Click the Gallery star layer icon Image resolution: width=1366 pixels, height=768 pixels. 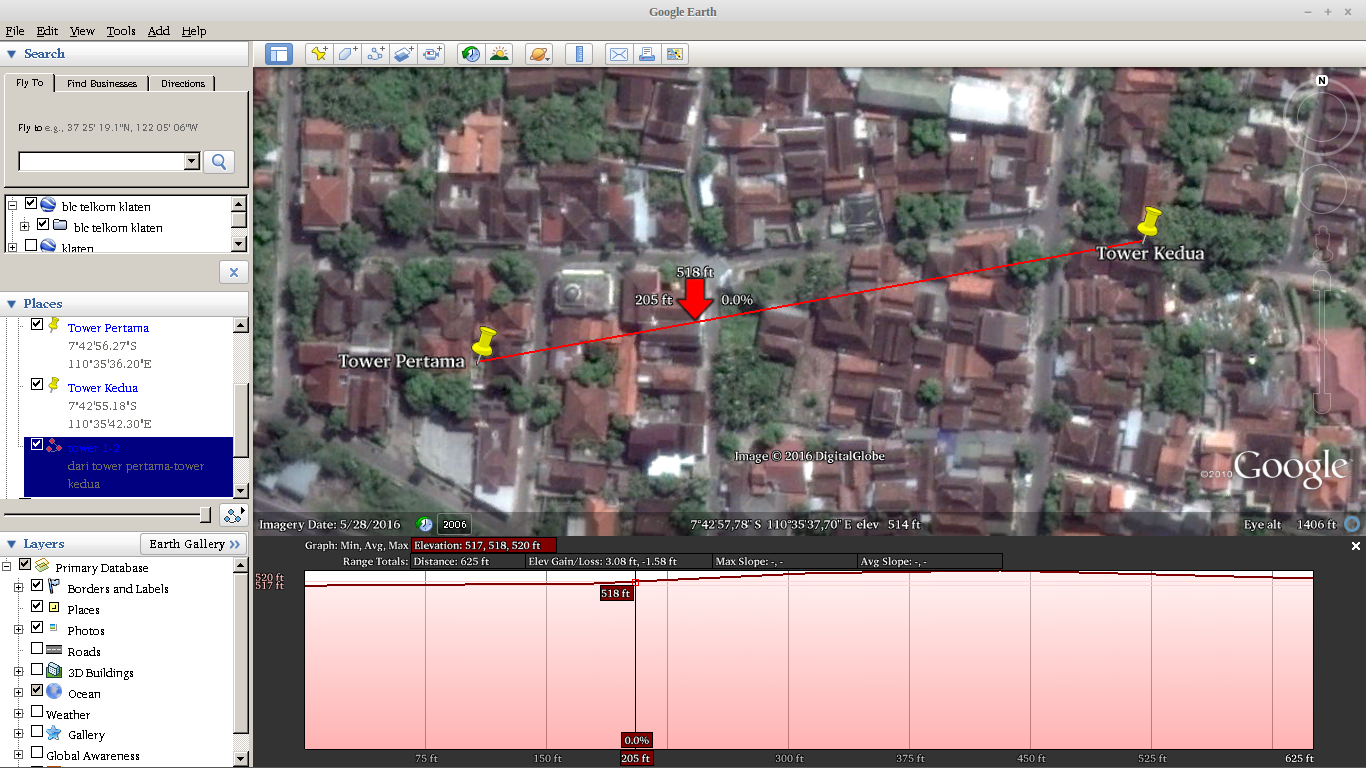tap(54, 734)
